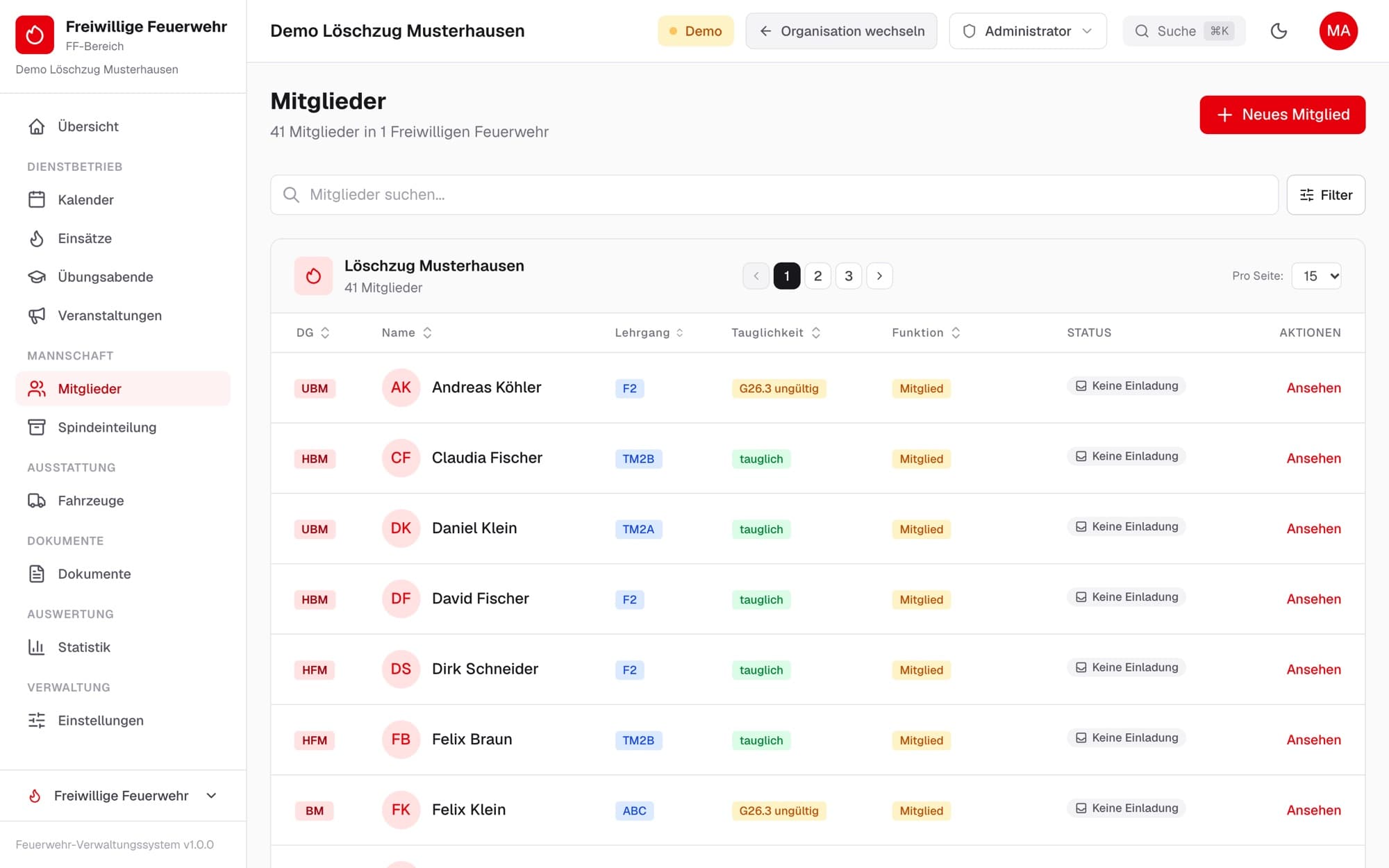Viewport: 1389px width, 868px height.
Task: Expand the Freiwillige Feuerwehr switcher
Action: [x=123, y=796]
